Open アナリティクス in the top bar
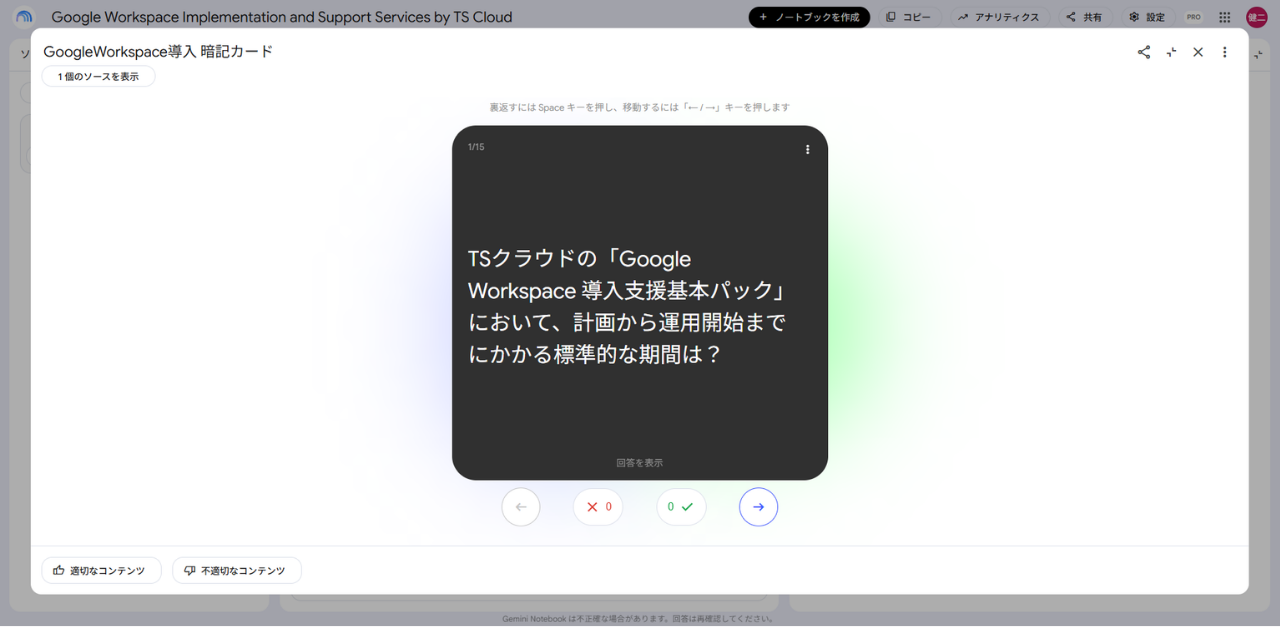 coord(999,17)
